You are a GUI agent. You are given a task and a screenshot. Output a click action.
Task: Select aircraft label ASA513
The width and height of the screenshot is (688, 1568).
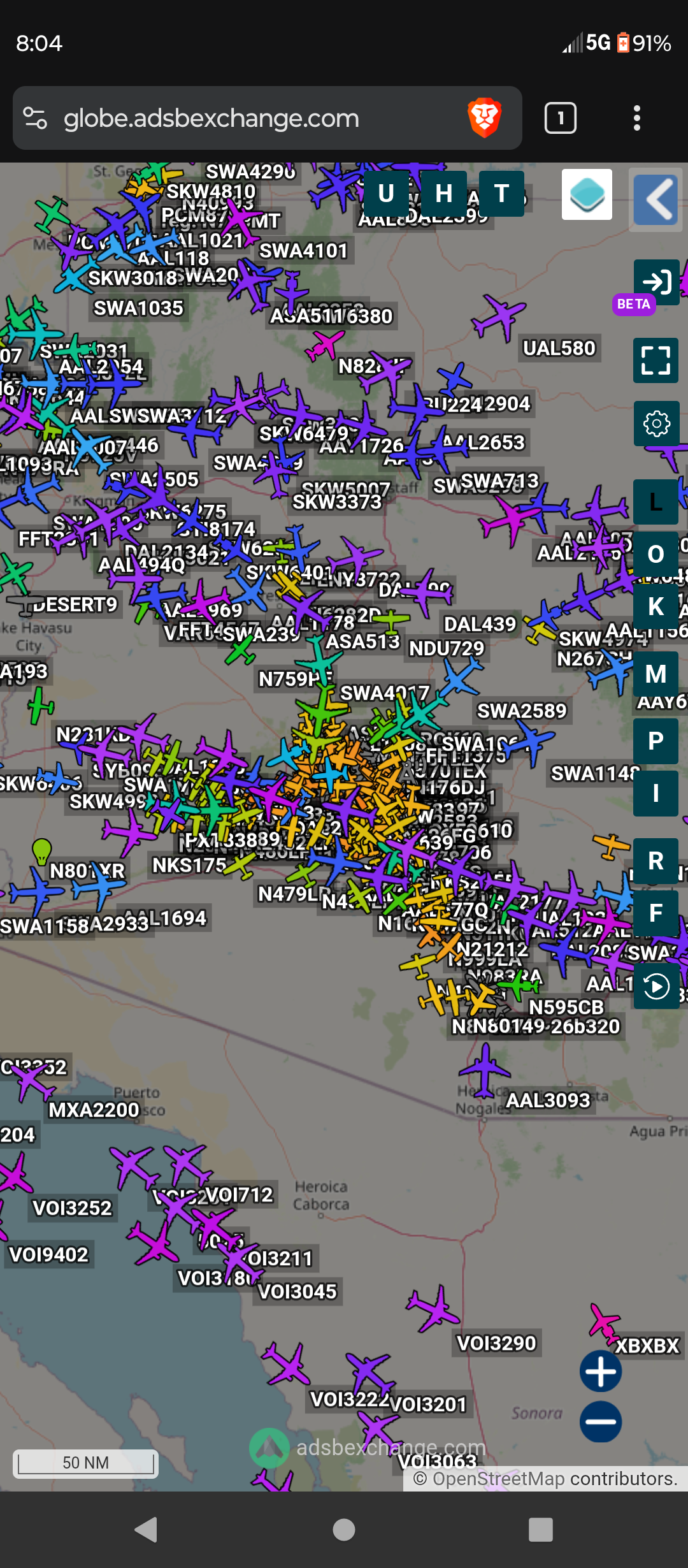tap(362, 641)
